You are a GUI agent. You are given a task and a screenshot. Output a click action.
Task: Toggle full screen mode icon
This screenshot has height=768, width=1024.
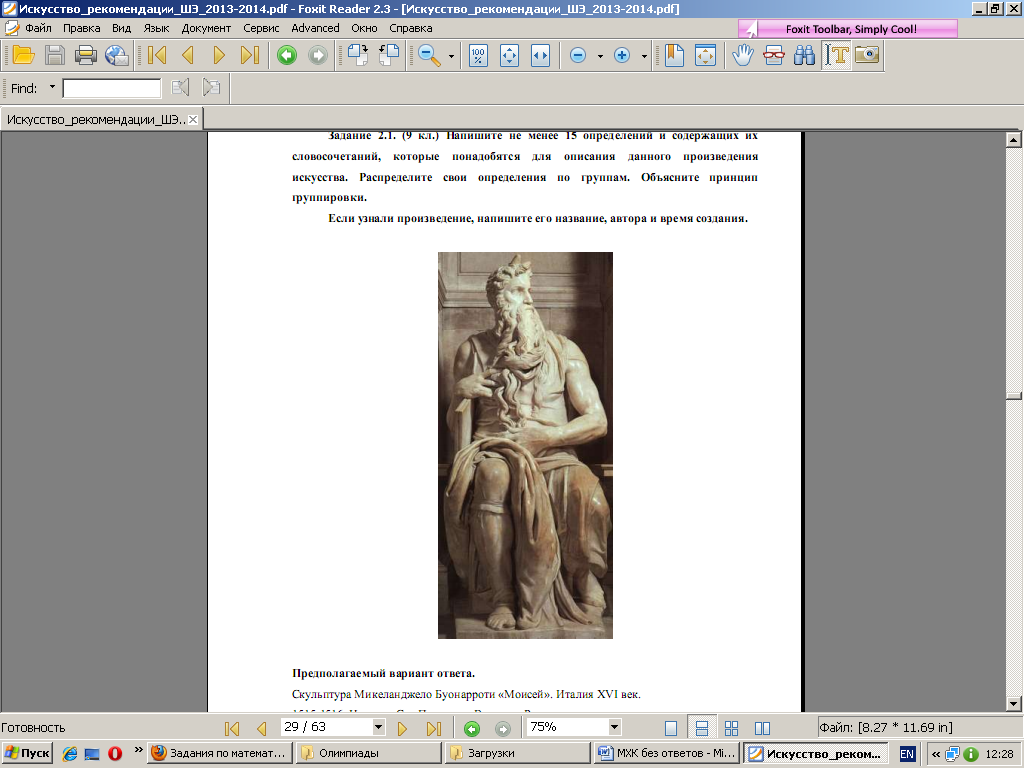[x=705, y=56]
